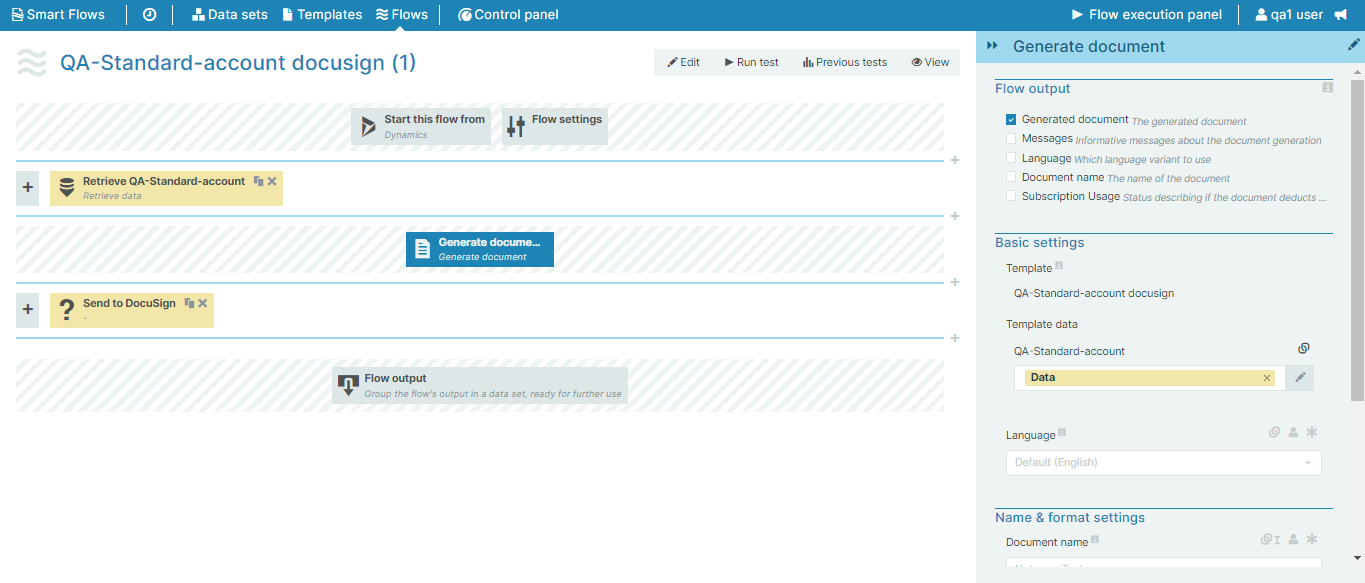1365x583 pixels.
Task: Add step in Send to DocuSign row
Action: point(27,310)
